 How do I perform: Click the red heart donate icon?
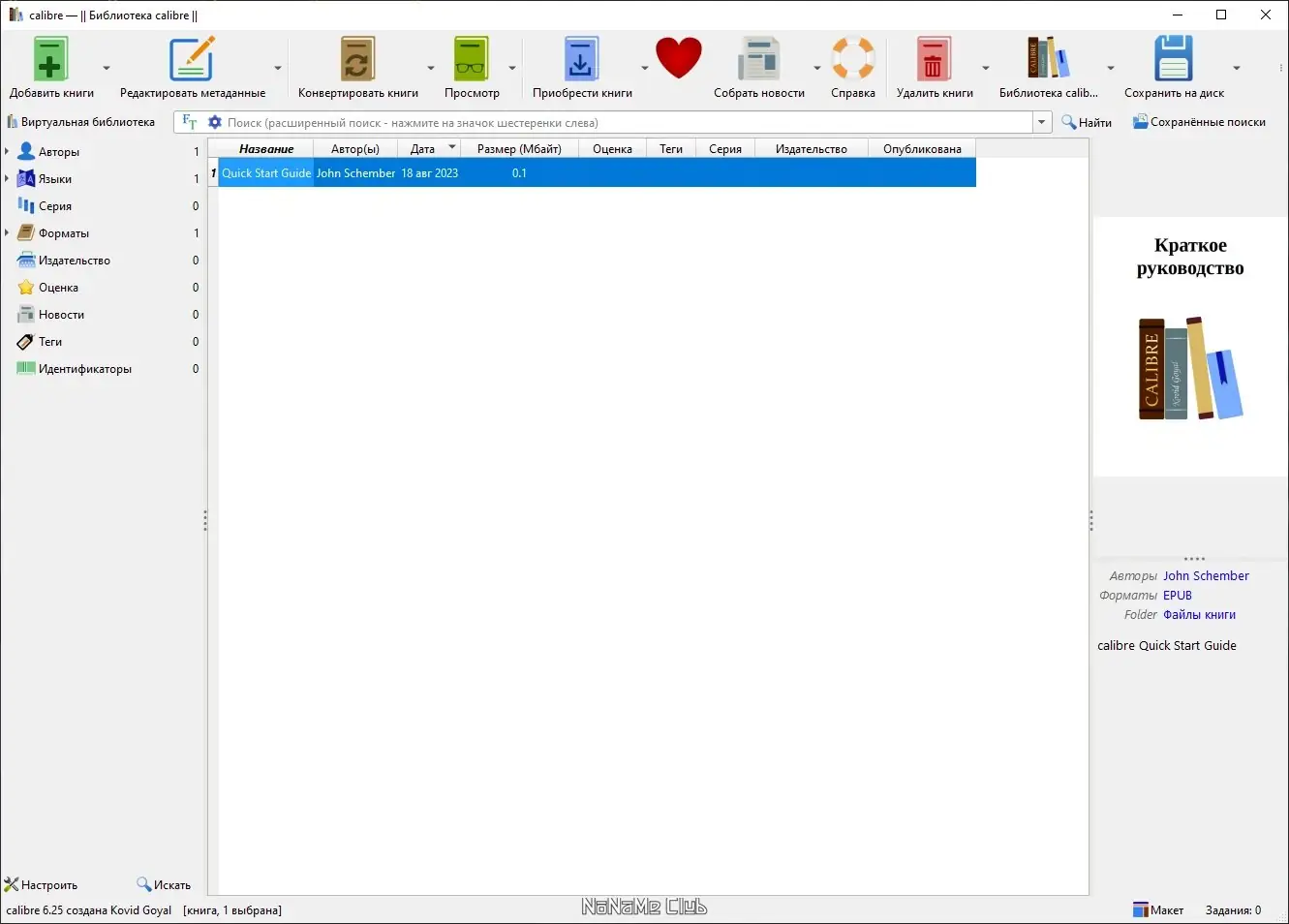[x=679, y=58]
